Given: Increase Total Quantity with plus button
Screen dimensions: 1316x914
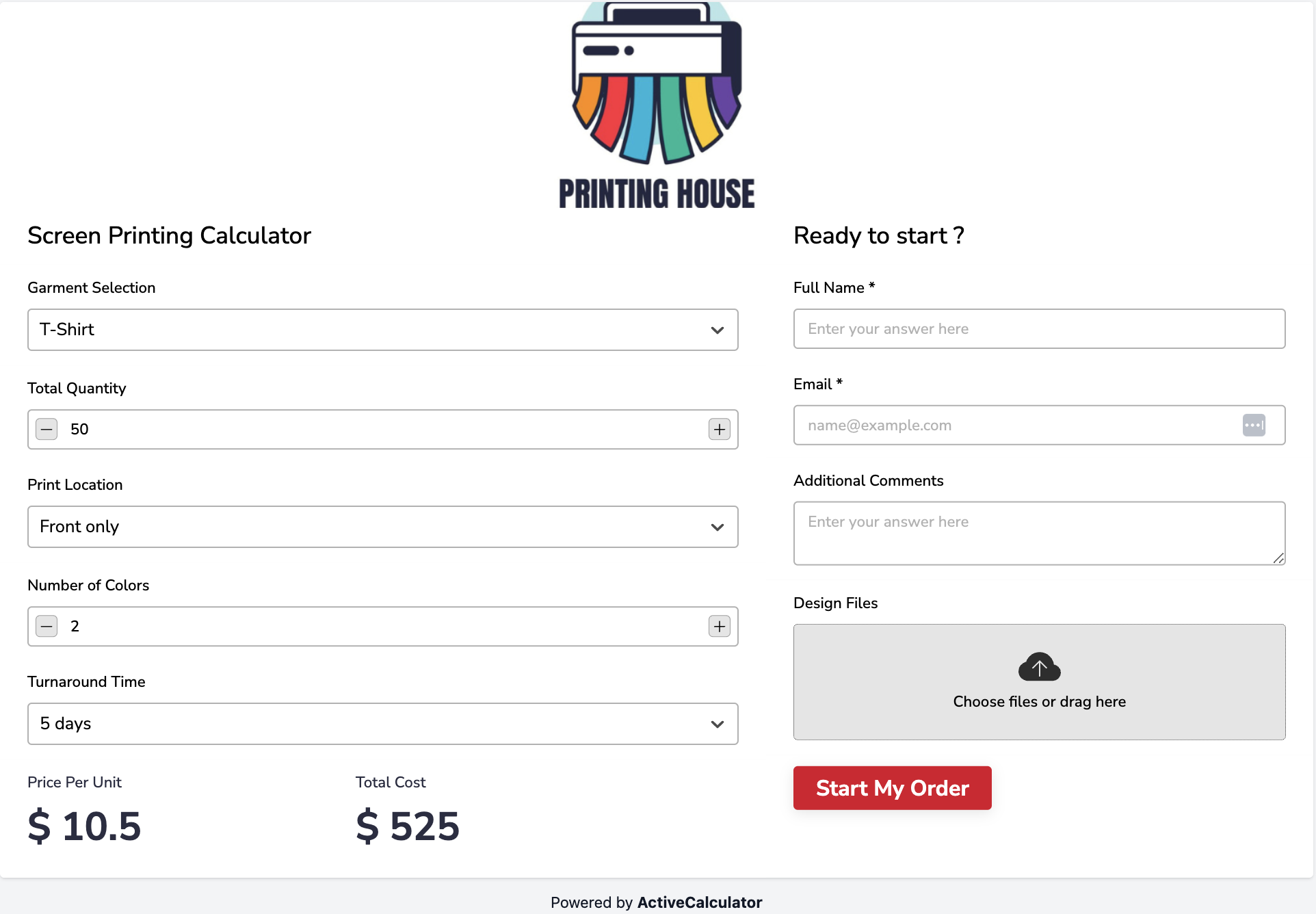Looking at the screenshot, I should point(719,430).
